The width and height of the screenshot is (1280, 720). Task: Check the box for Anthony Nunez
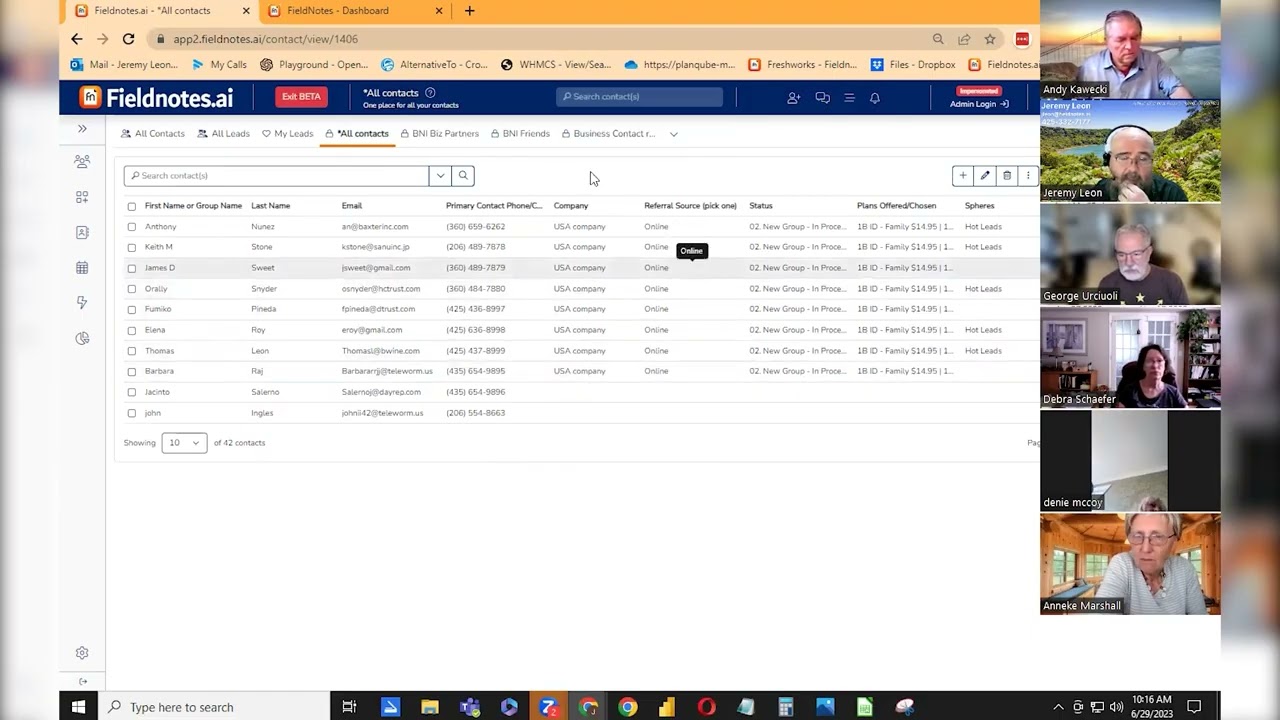pos(131,227)
